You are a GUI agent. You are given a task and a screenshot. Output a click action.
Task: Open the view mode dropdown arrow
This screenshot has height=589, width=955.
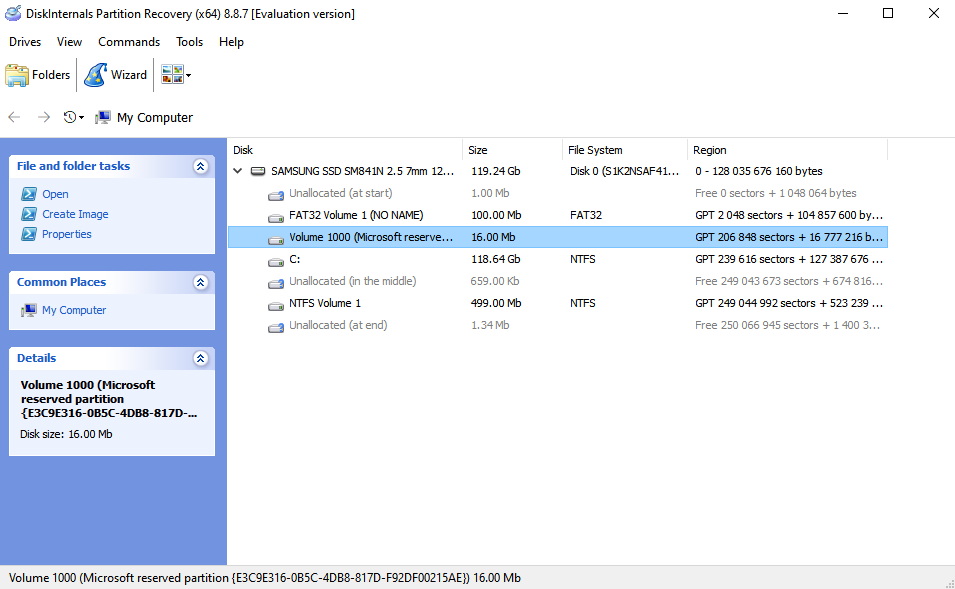(x=188, y=76)
